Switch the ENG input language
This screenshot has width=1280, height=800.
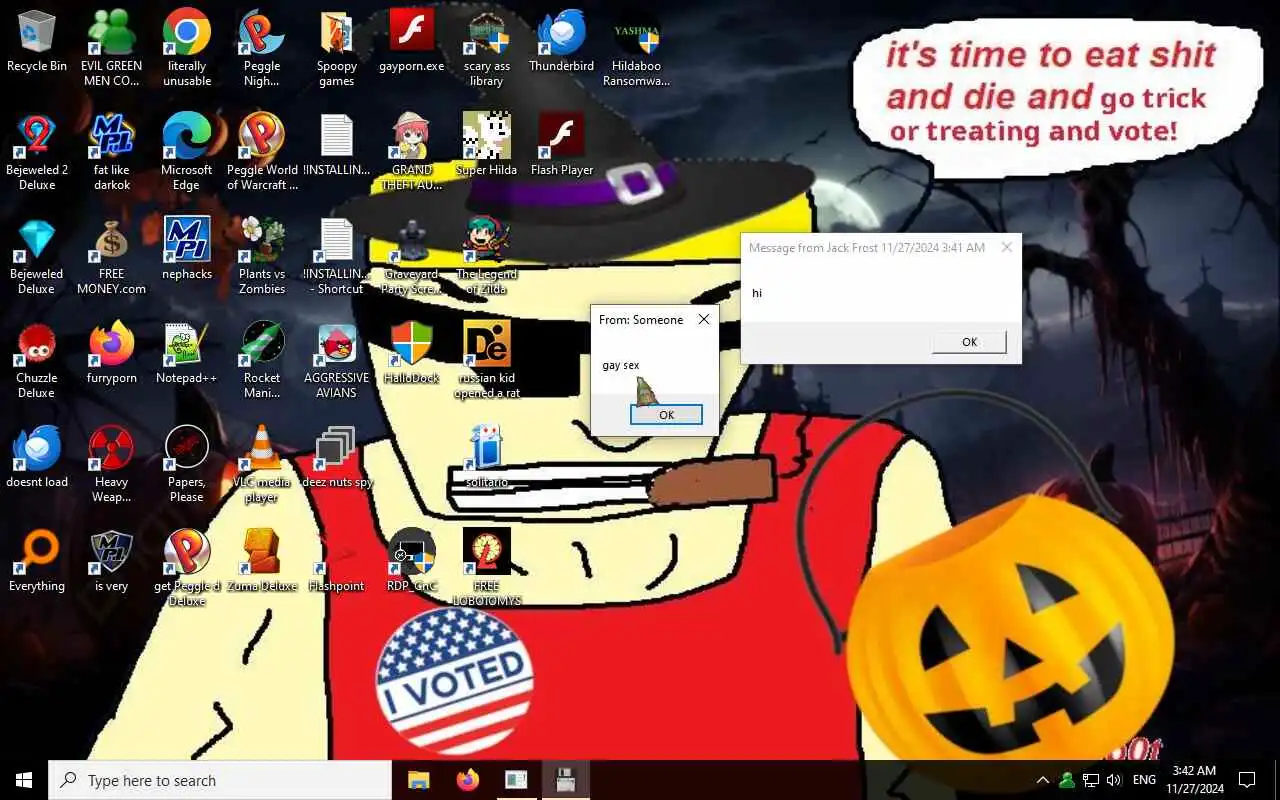[x=1144, y=780]
